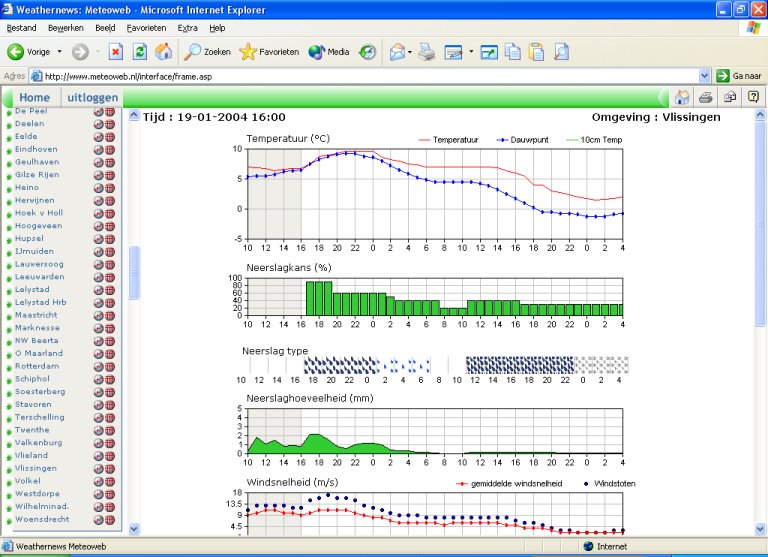Open the Vorige back button dropdown arrow
The height and width of the screenshot is (557, 768).
(60, 51)
